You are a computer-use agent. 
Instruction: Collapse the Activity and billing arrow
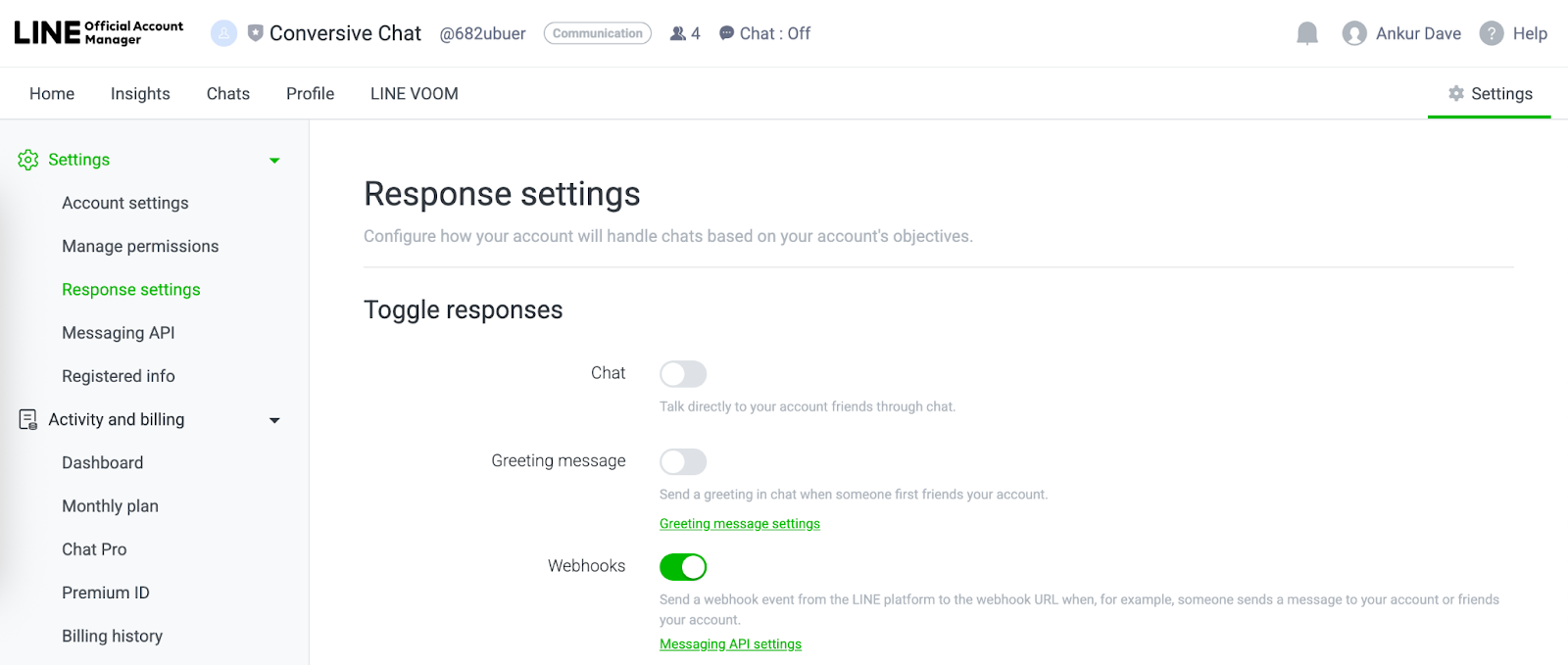274,420
